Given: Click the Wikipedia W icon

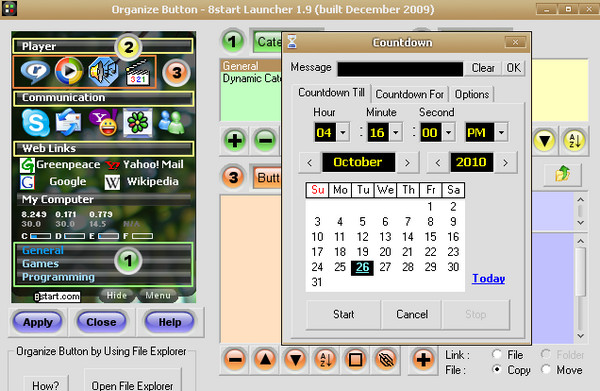Looking at the screenshot, I should 112,182.
